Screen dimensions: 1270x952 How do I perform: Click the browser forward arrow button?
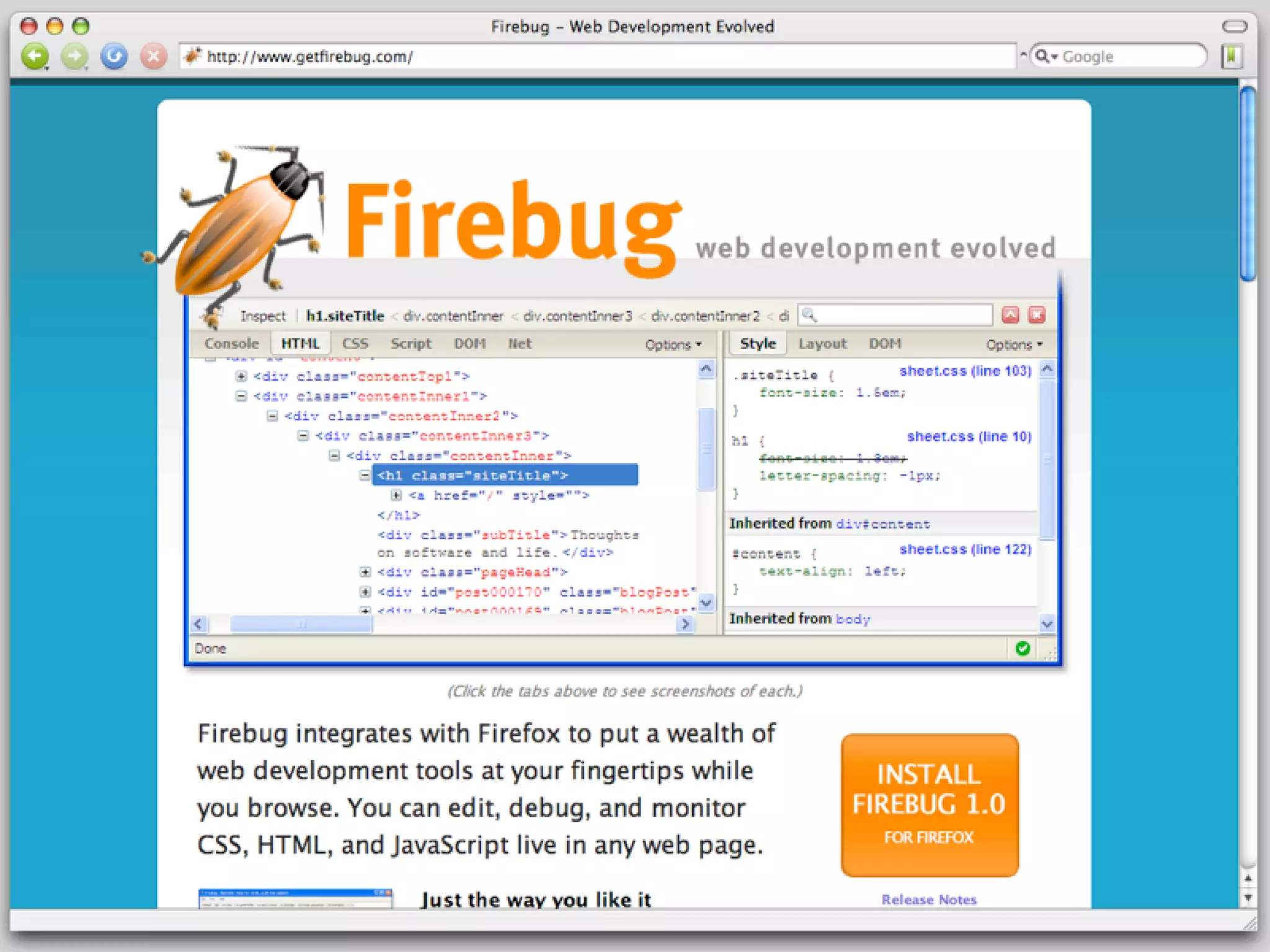74,56
